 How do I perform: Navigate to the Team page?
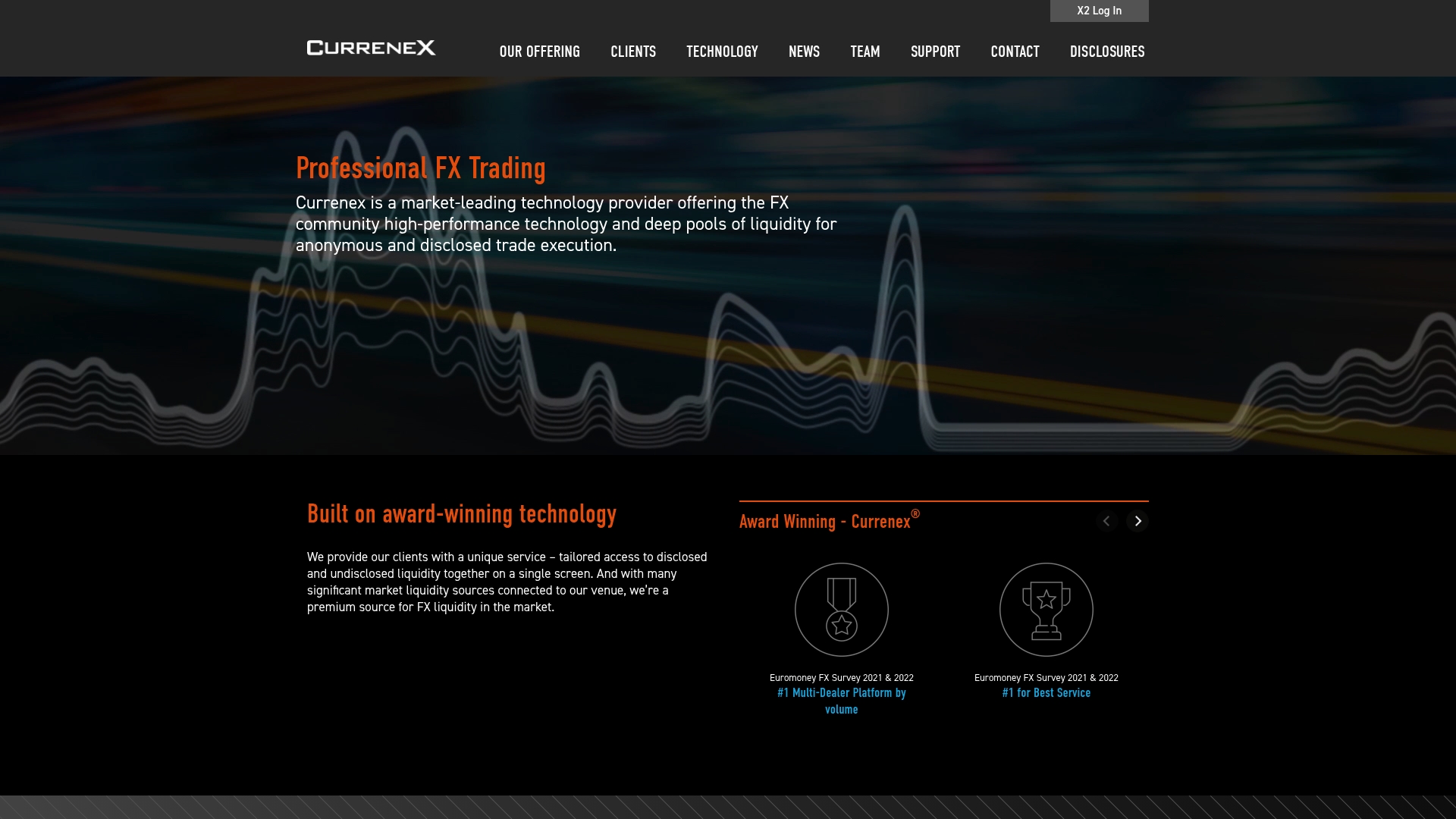[865, 52]
